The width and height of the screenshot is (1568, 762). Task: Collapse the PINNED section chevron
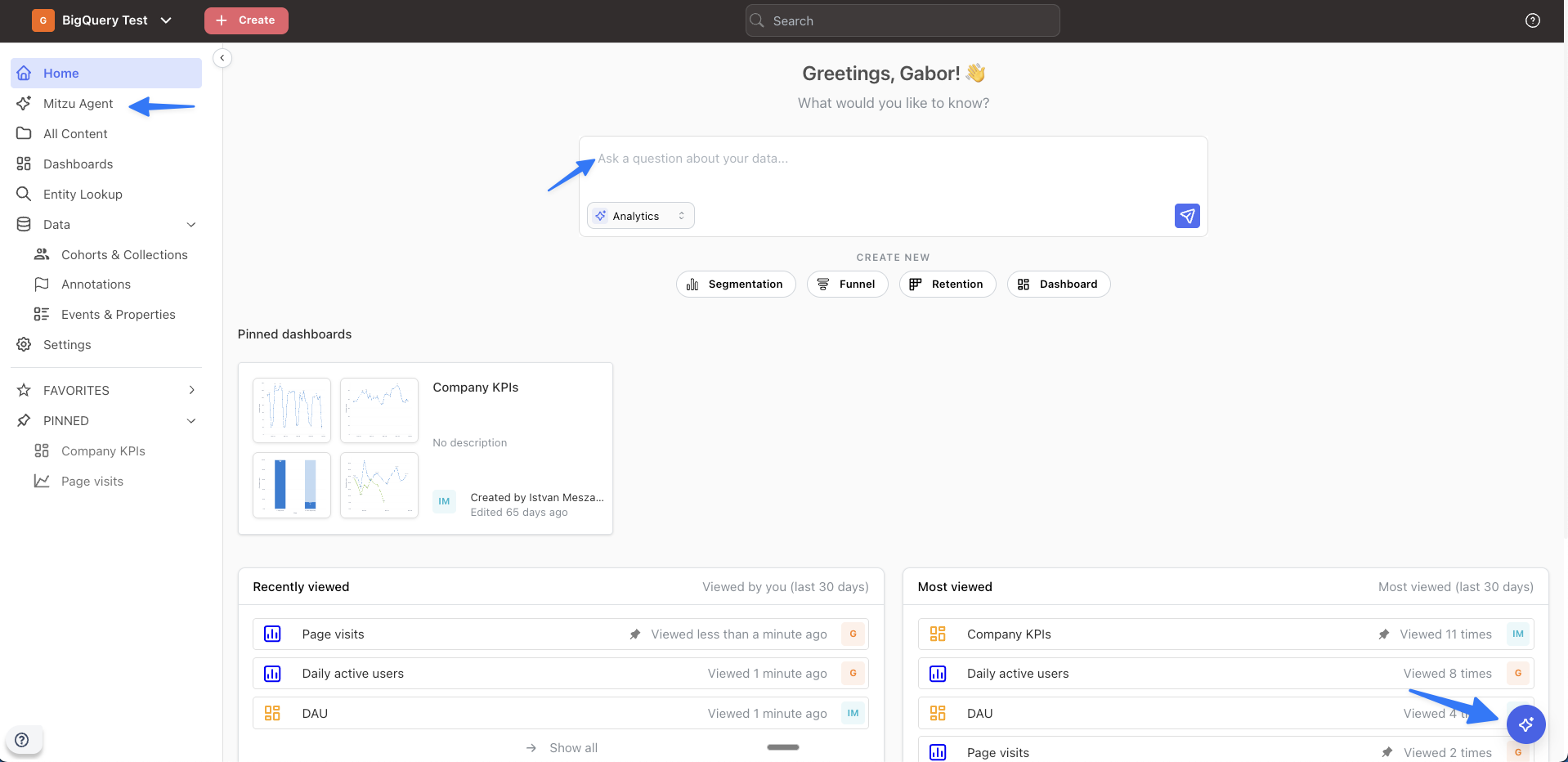[x=191, y=421]
